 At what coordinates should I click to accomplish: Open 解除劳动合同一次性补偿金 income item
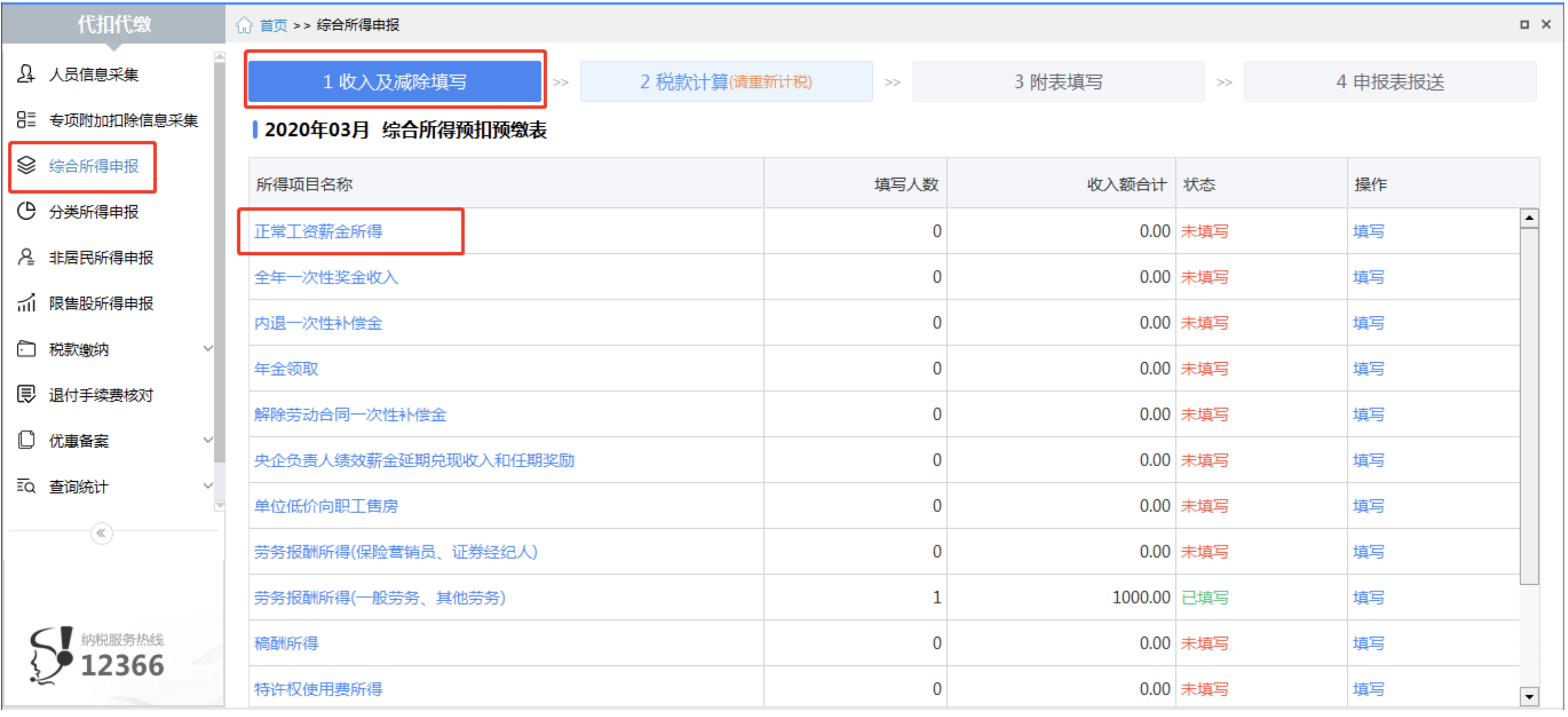click(x=350, y=414)
